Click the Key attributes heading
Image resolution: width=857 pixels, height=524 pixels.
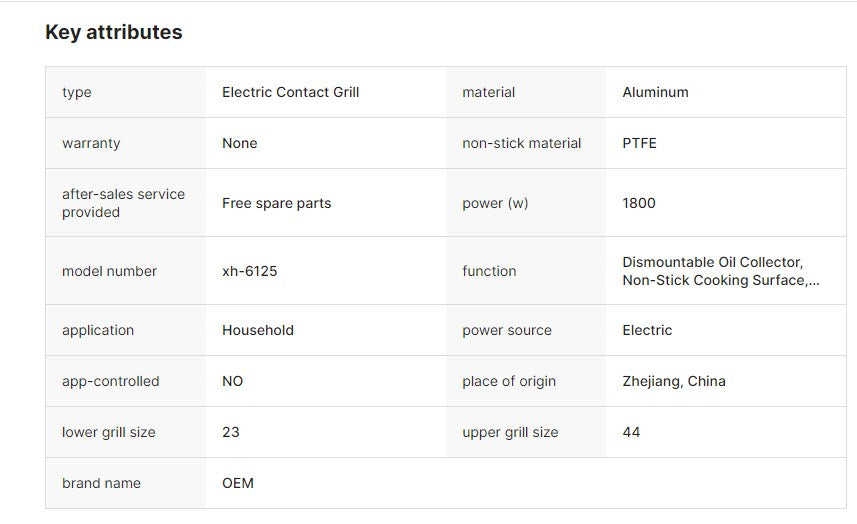pos(114,32)
